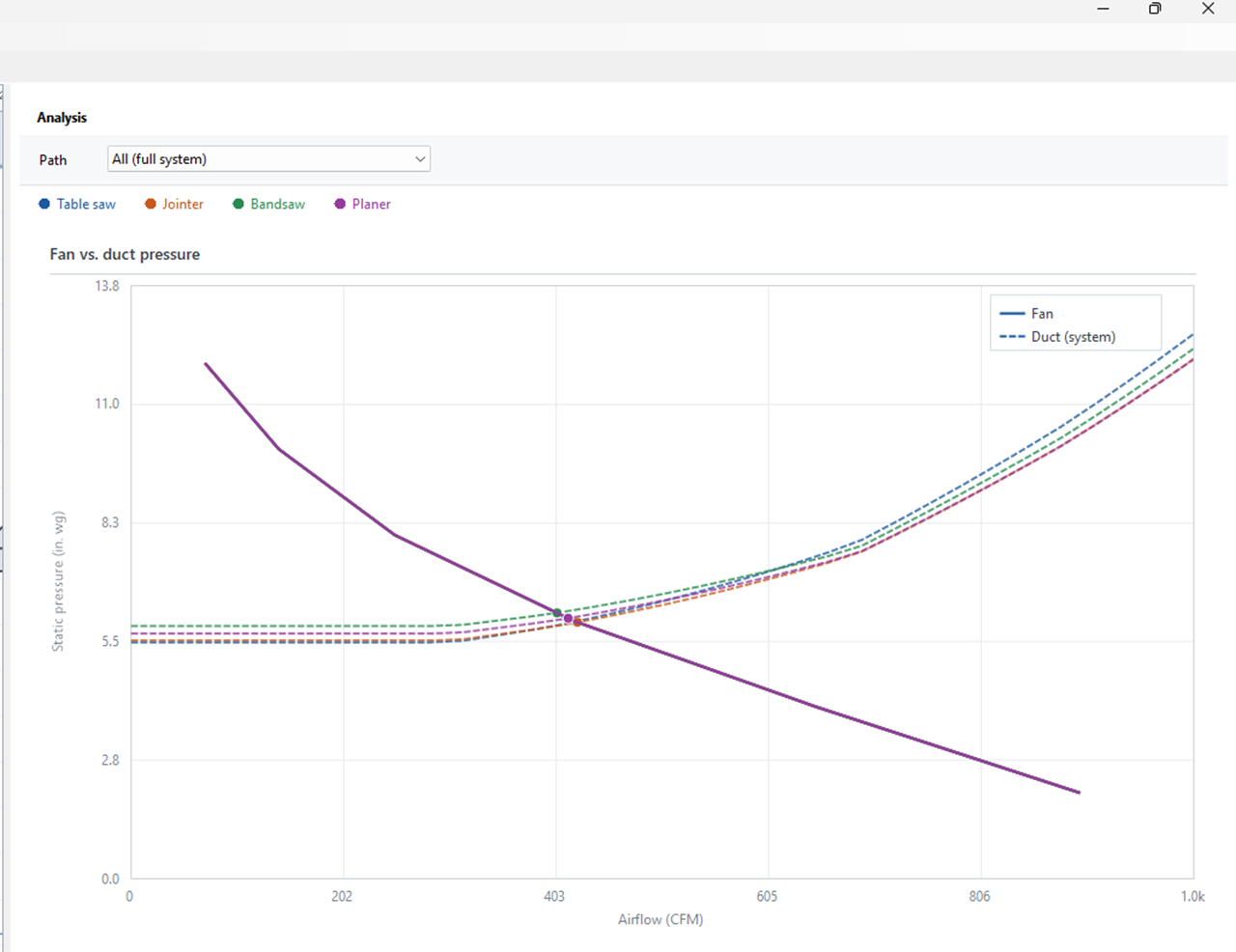
Task: Select the orange Jointer operating point marker
Action: 577,623
